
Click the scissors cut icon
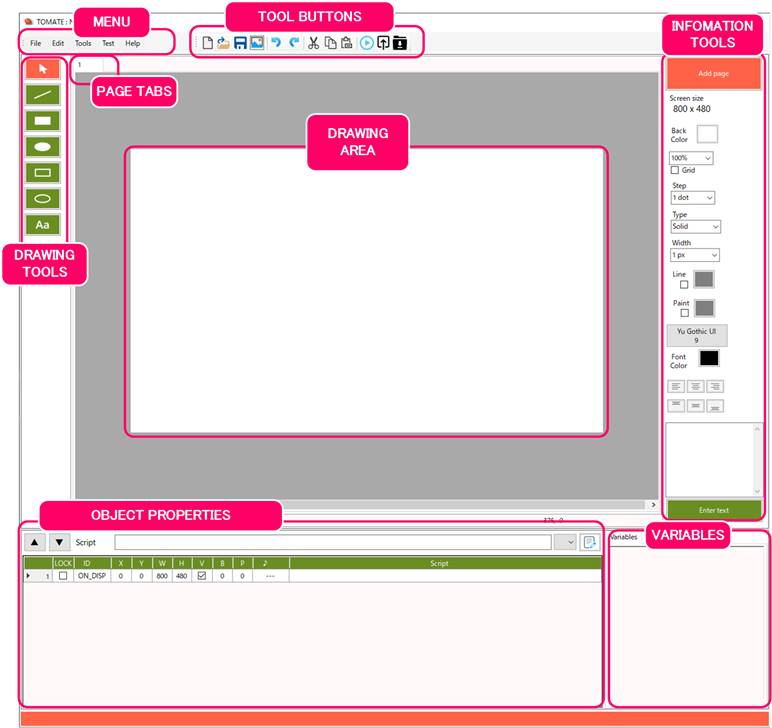click(x=313, y=43)
